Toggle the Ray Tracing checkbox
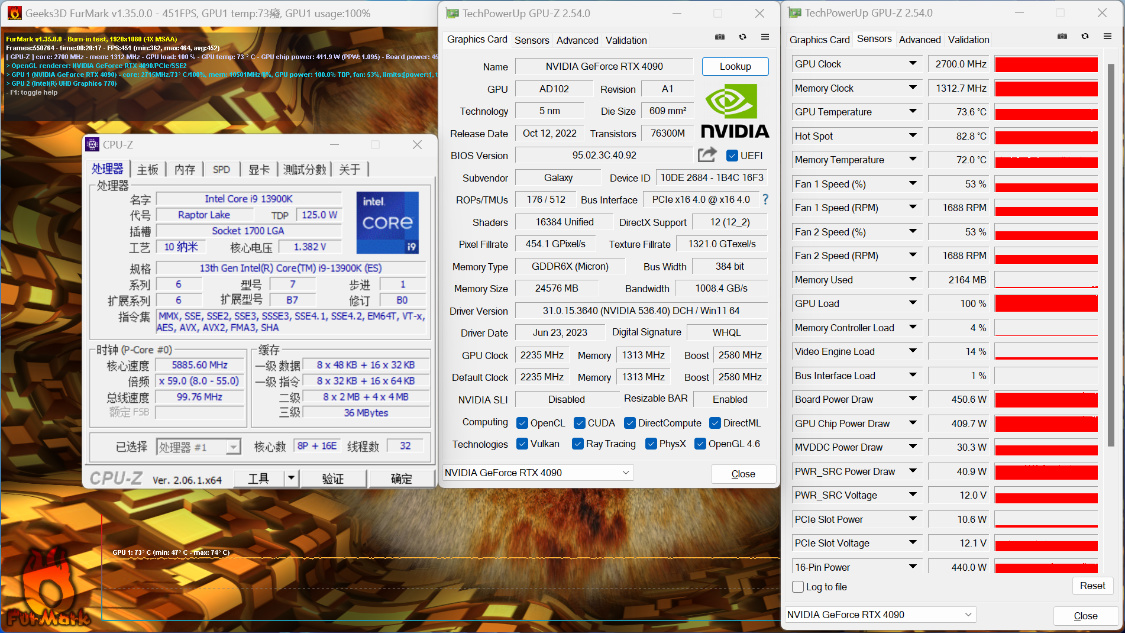 [x=578, y=444]
